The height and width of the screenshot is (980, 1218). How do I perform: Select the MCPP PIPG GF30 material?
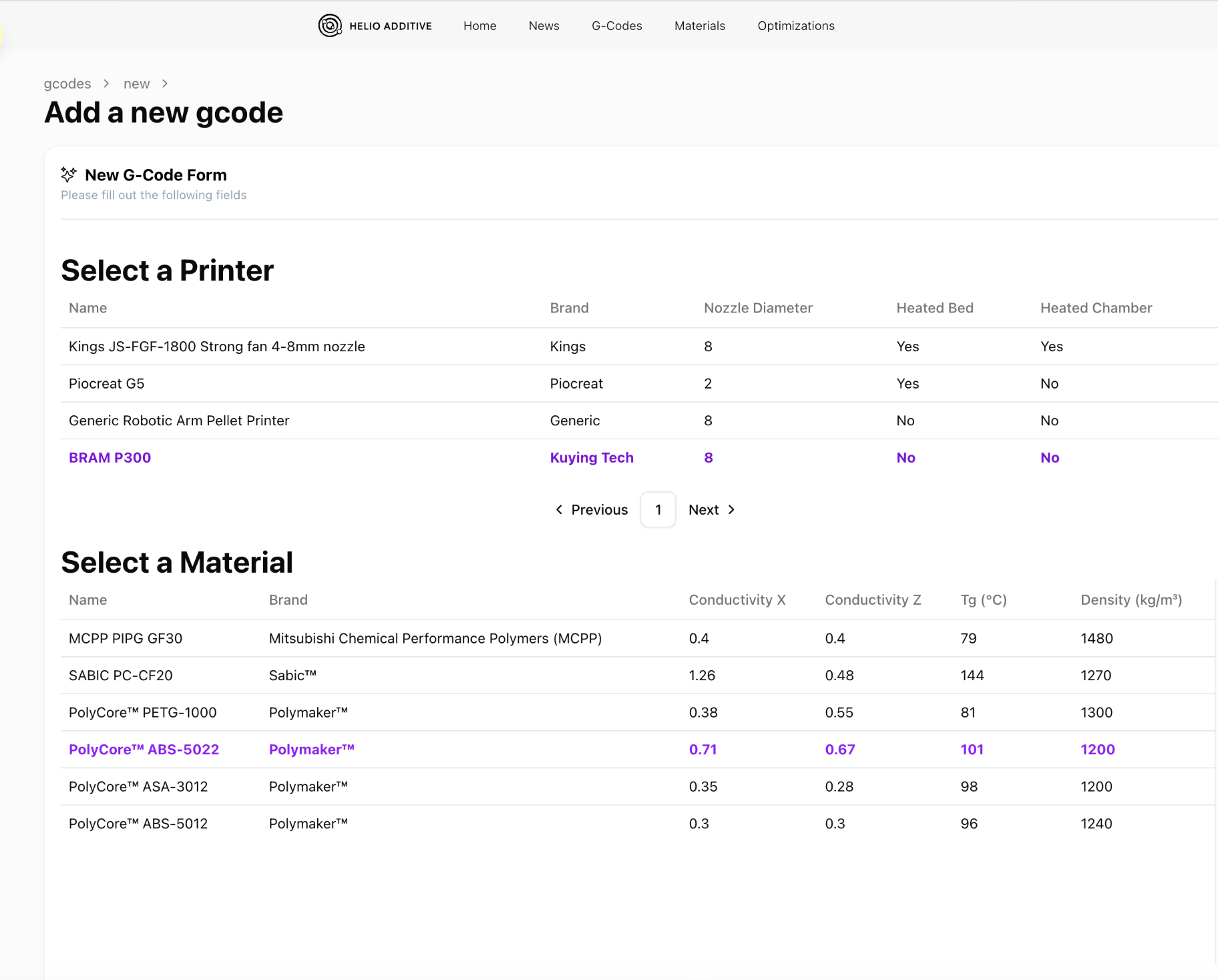[637, 638]
